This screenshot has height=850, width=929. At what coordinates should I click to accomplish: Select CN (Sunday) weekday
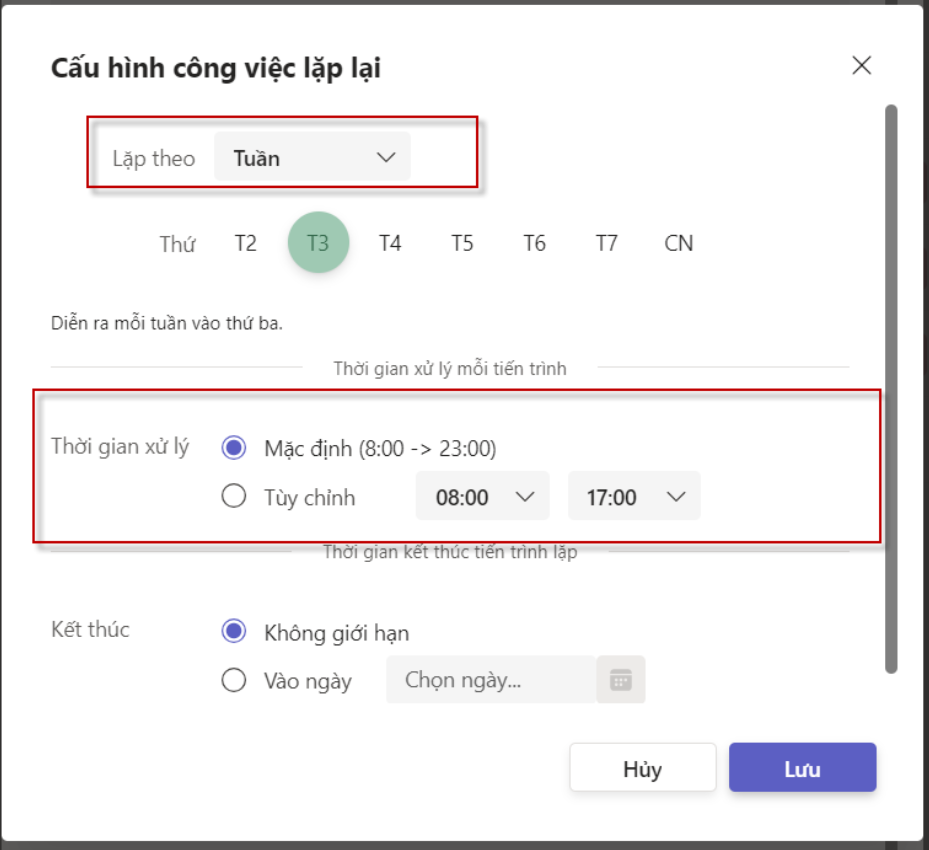click(679, 243)
